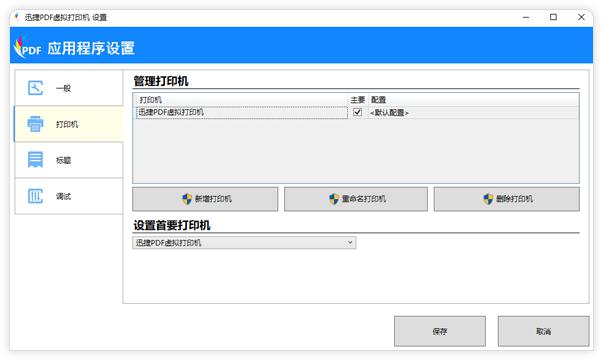Open the 调试 tab

click(x=68, y=196)
